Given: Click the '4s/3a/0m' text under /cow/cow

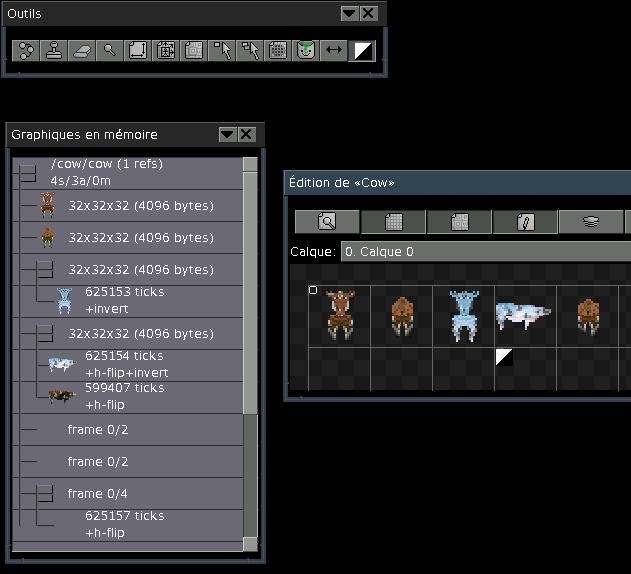Looking at the screenshot, I should click(80, 181).
